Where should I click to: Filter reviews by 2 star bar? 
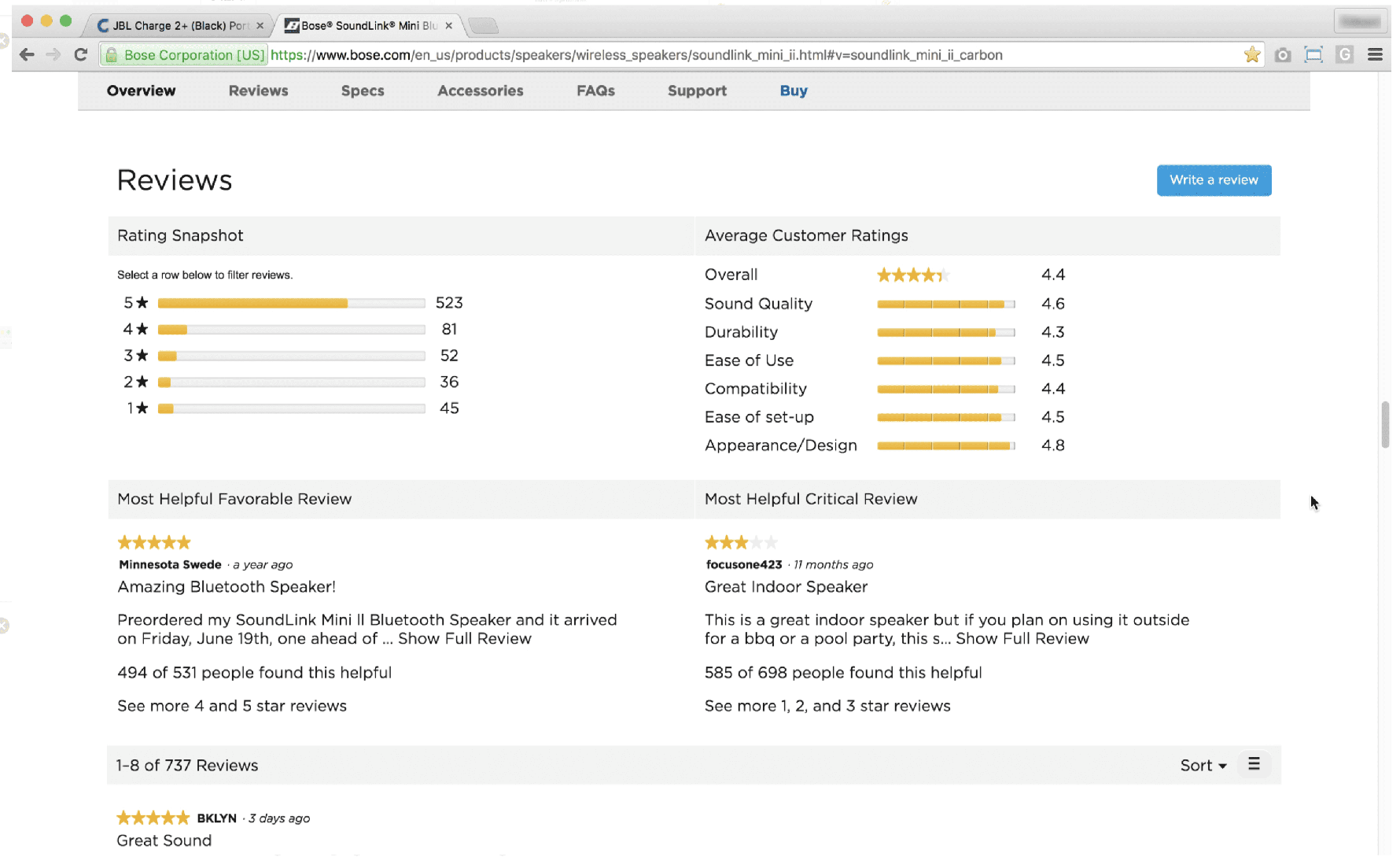291,382
